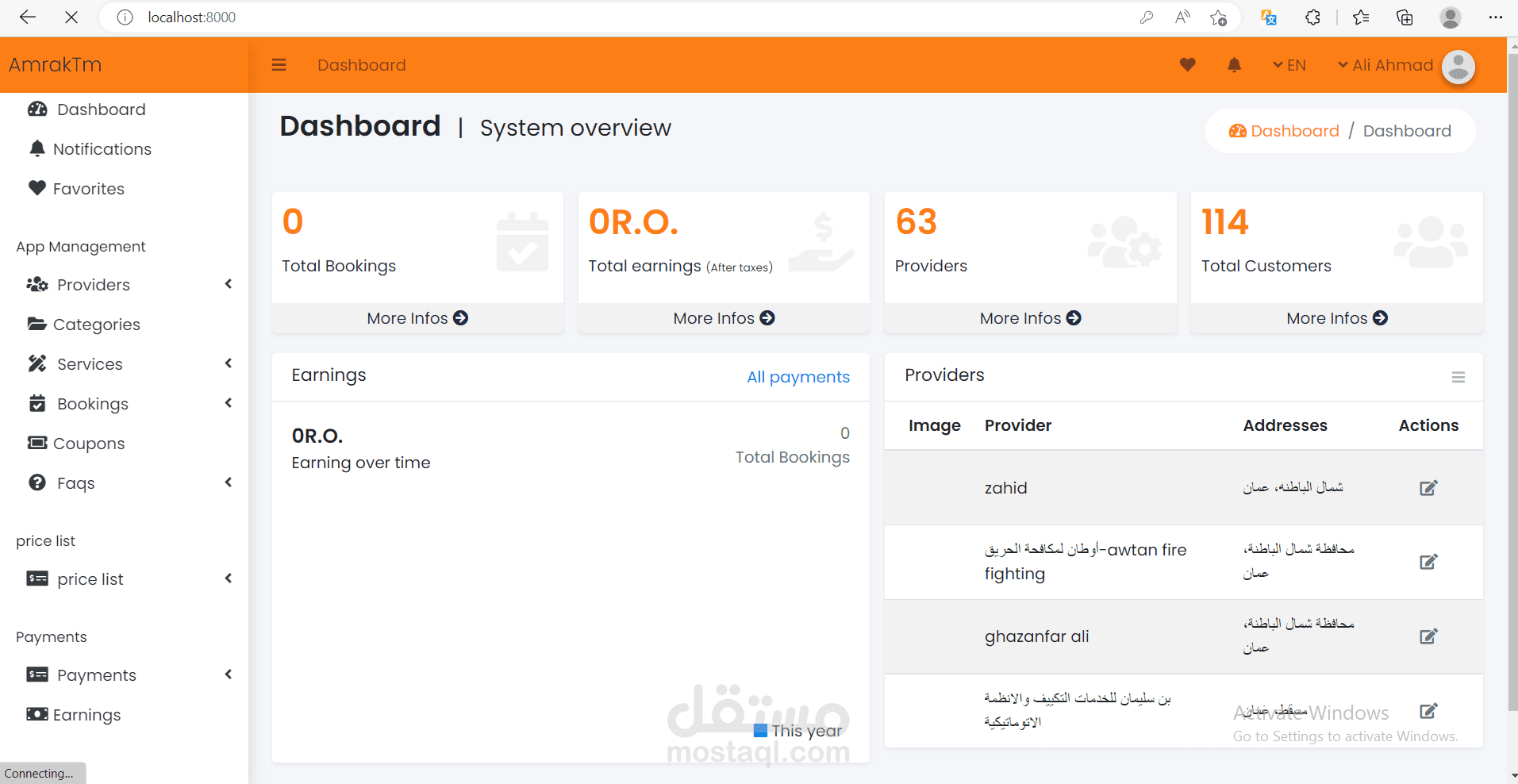This screenshot has width=1518, height=784.
Task: Open the All payments link
Action: (798, 377)
